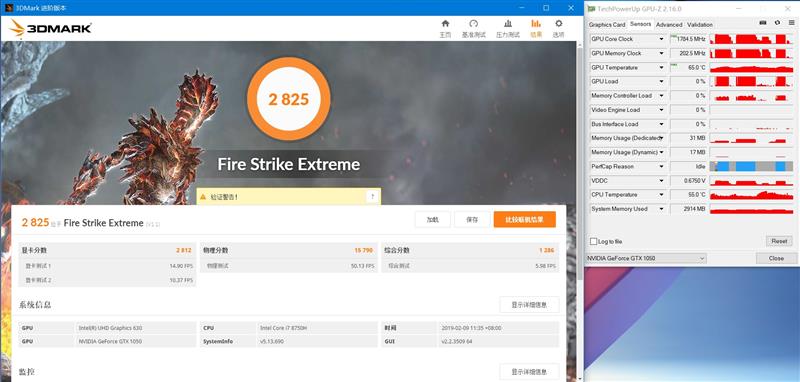
Task: Open the validation warning help question mark
Action: [x=372, y=196]
